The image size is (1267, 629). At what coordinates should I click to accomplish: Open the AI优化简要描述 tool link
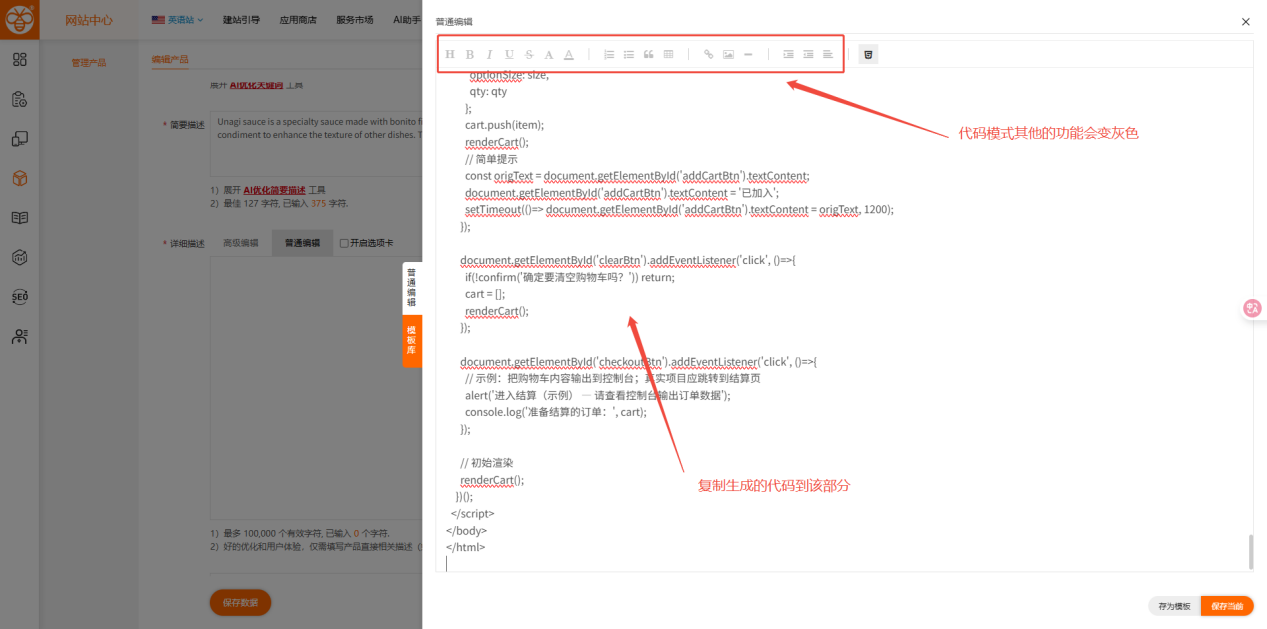point(274,189)
